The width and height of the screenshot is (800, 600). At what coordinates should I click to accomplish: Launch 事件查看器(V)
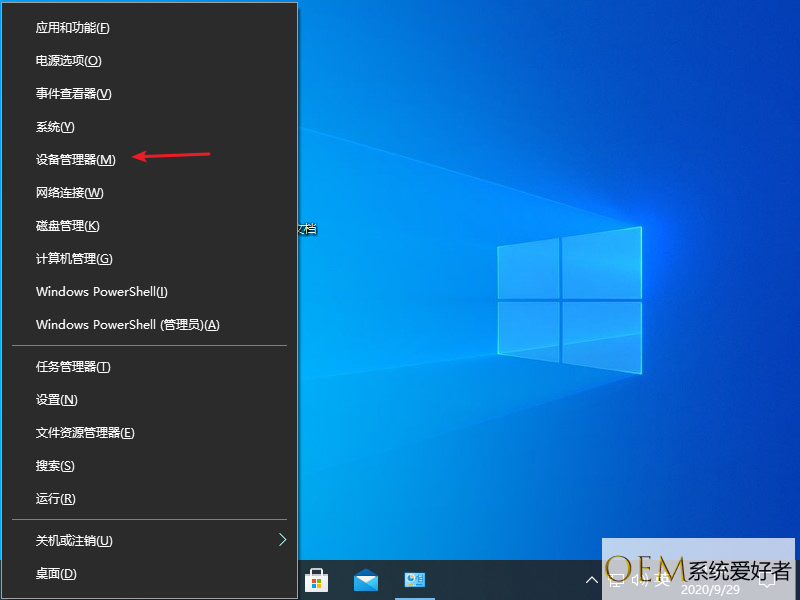[x=74, y=94]
